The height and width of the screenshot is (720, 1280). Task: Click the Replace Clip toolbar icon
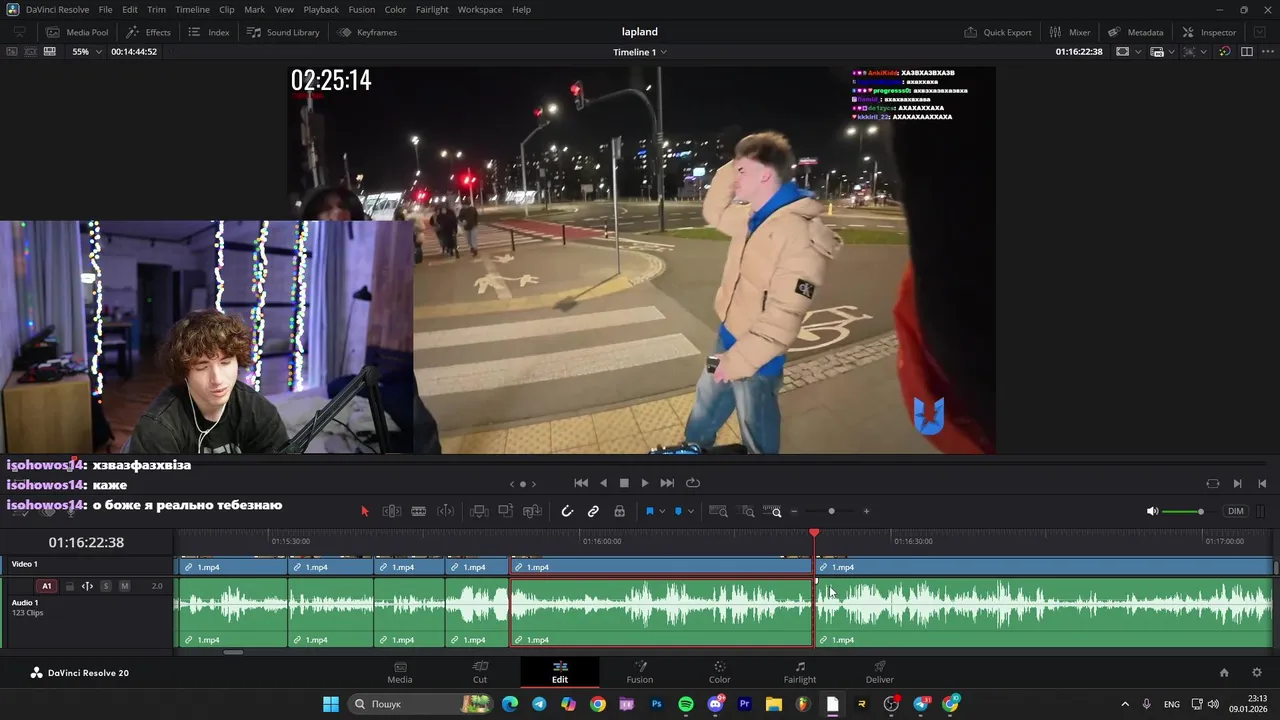point(533,511)
